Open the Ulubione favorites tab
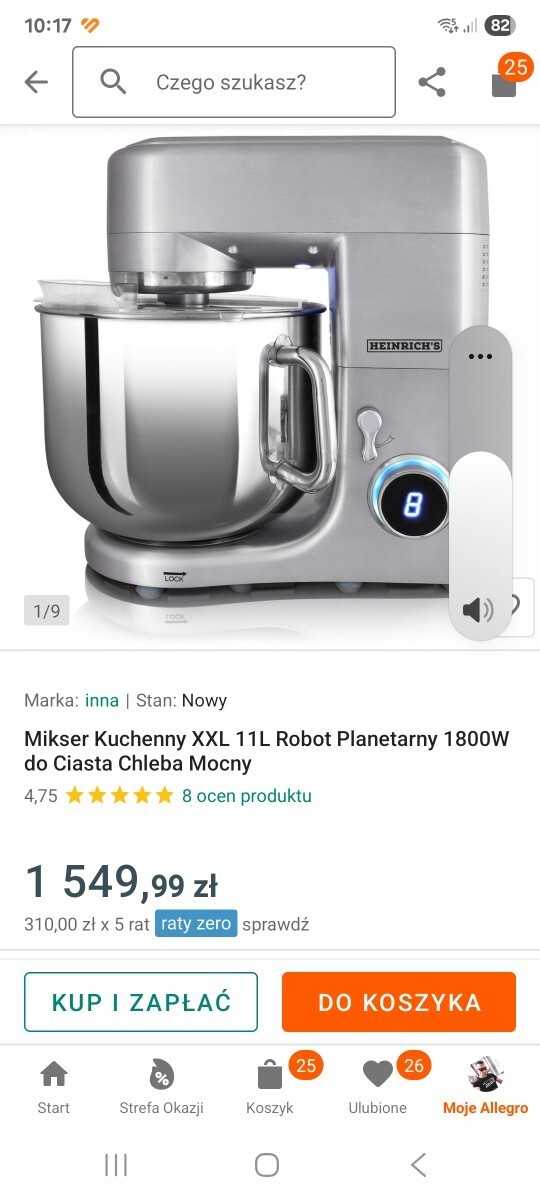 click(x=378, y=1088)
